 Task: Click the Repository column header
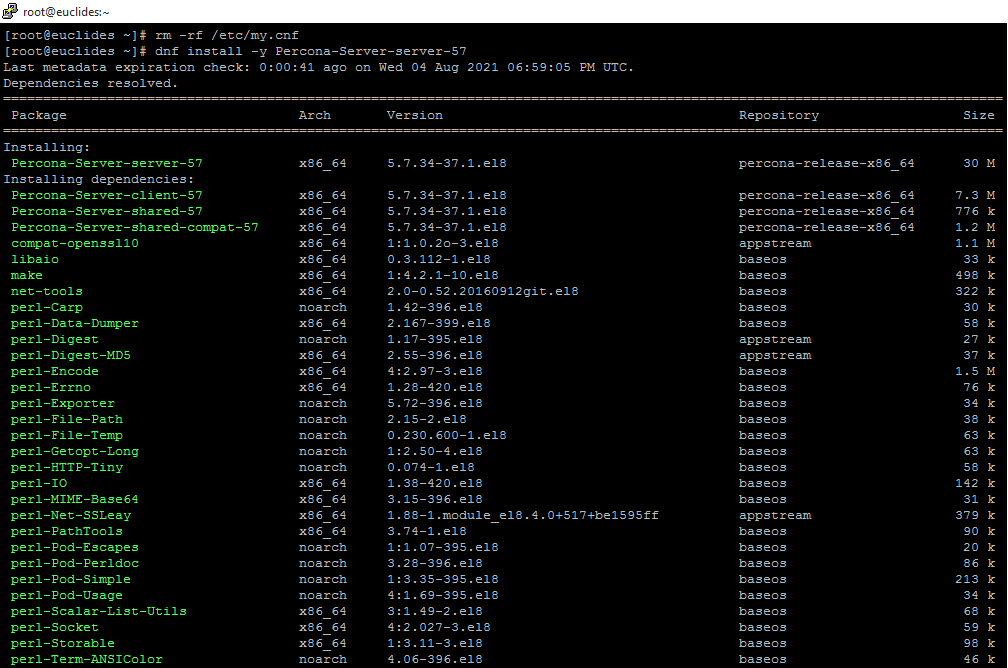click(x=778, y=115)
